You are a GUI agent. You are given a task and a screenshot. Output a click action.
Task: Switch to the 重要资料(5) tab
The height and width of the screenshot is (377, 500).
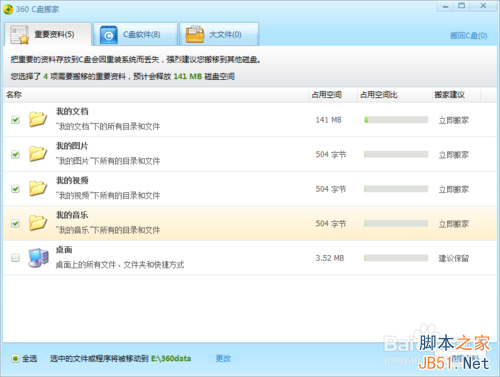pyautogui.click(x=48, y=34)
